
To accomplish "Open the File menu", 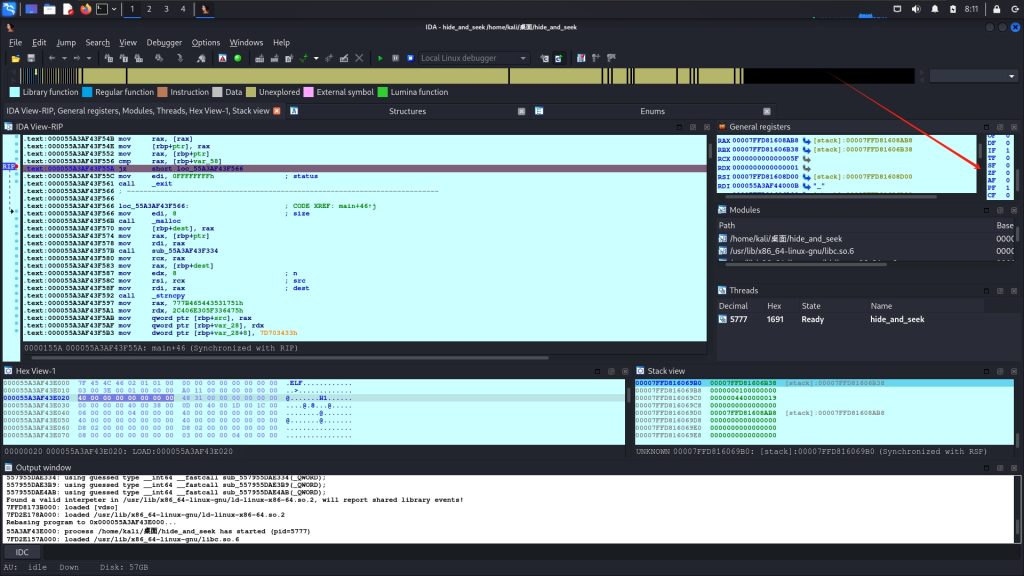I will click(16, 42).
